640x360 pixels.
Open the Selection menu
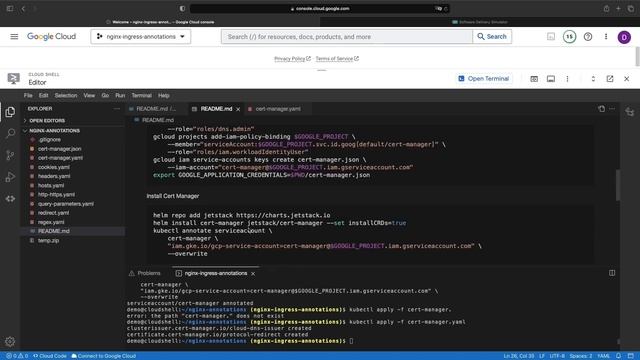[x=66, y=96]
